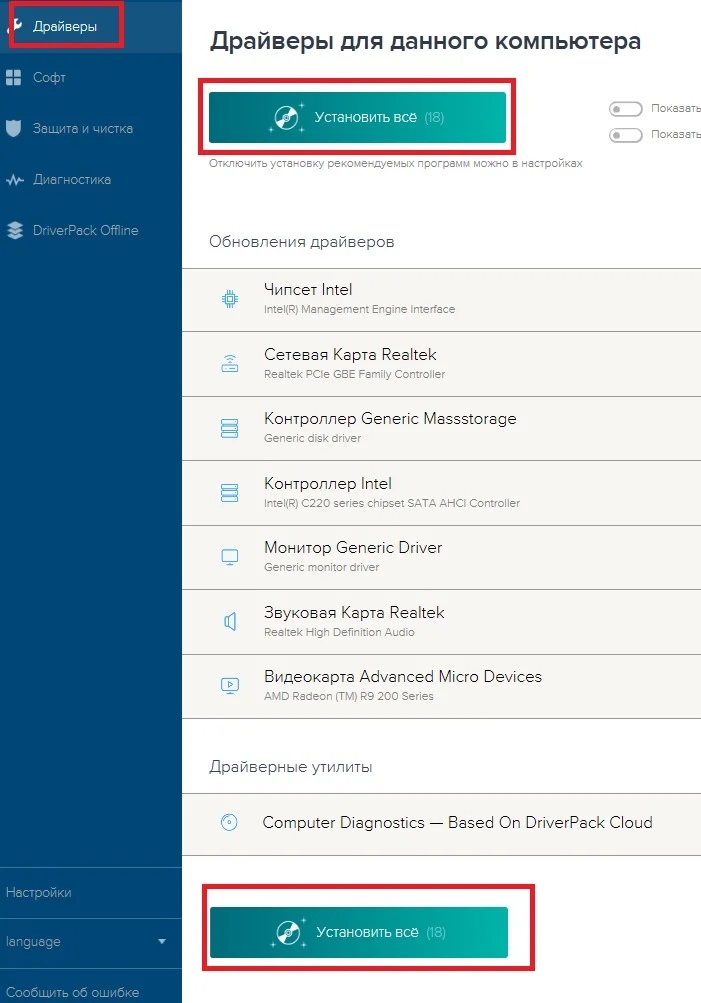Click the Realtek network card icon

(230, 363)
